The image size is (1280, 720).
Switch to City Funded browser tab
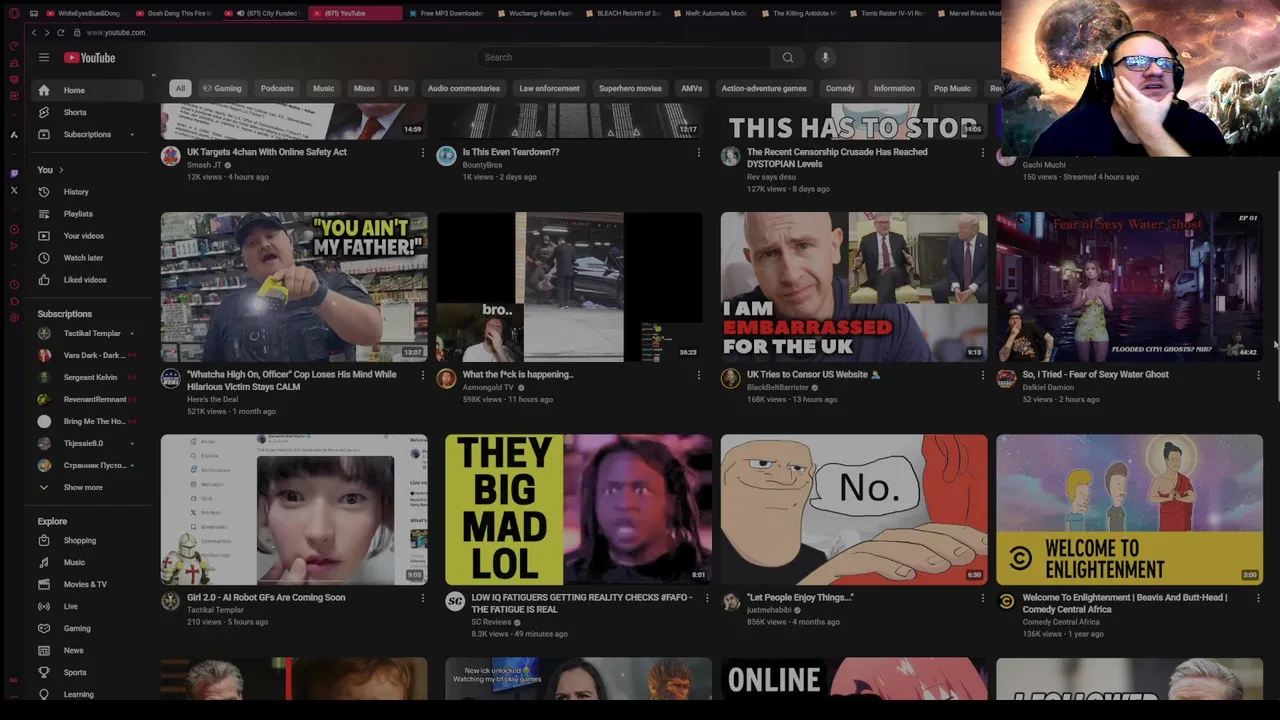tap(265, 13)
